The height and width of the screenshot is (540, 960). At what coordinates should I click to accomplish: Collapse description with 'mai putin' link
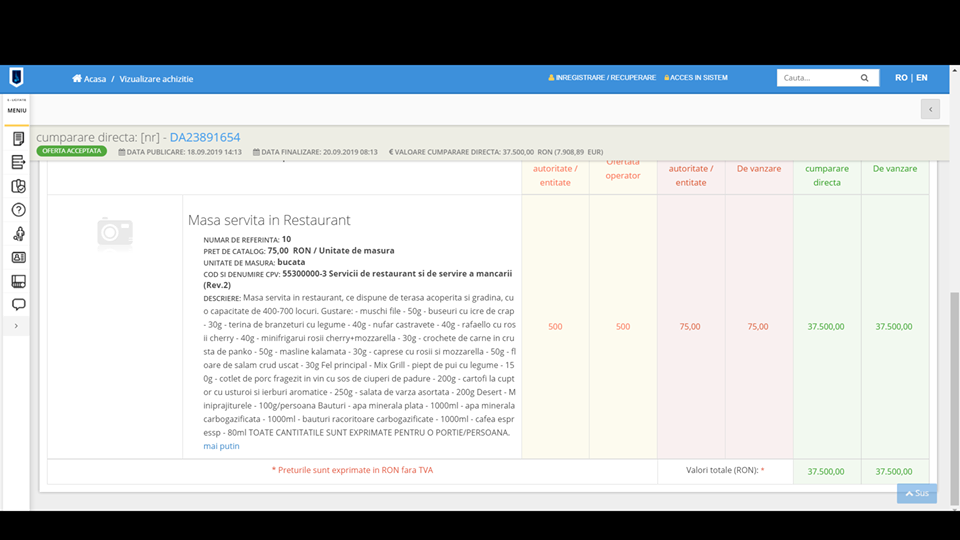pos(221,446)
